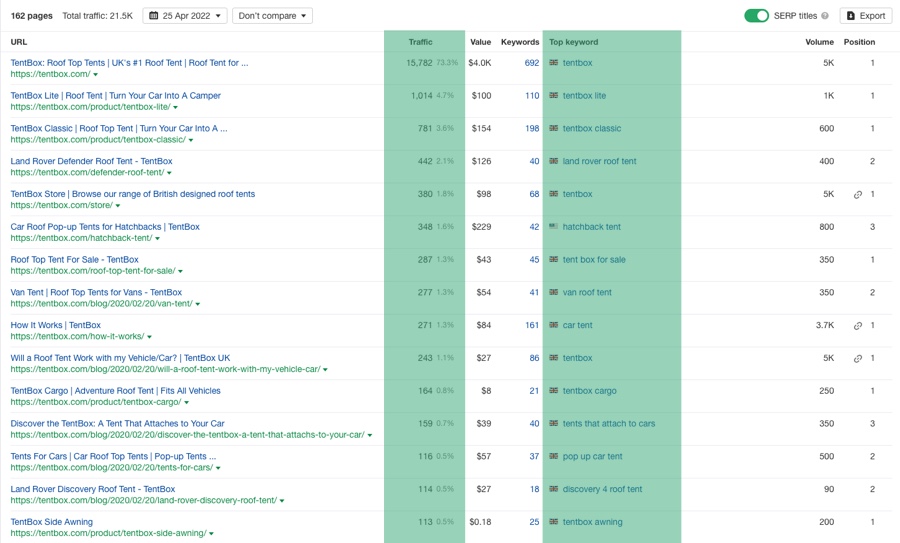Click the Export button
Image resolution: width=900 pixels, height=543 pixels.
pyautogui.click(x=866, y=15)
